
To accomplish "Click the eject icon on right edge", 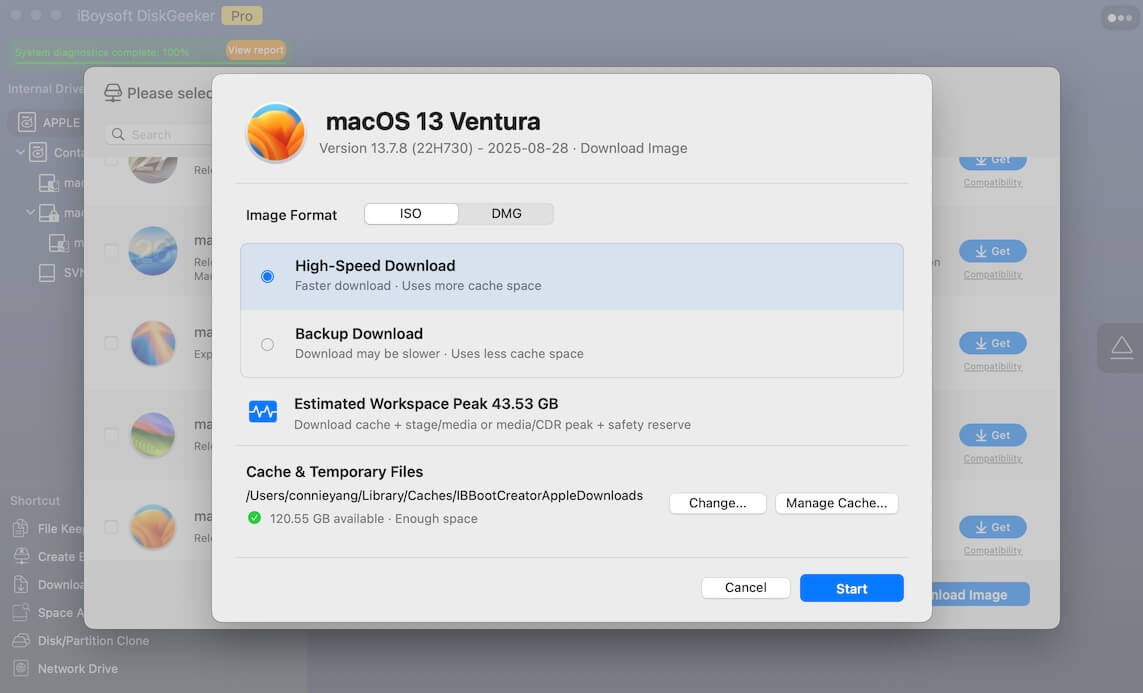I will tap(1121, 348).
